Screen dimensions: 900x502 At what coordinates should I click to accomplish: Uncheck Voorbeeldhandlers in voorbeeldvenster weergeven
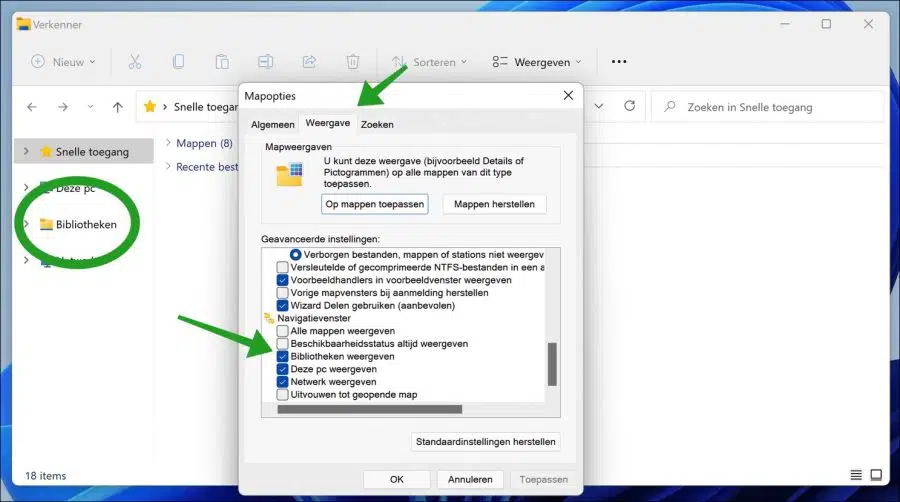point(282,280)
